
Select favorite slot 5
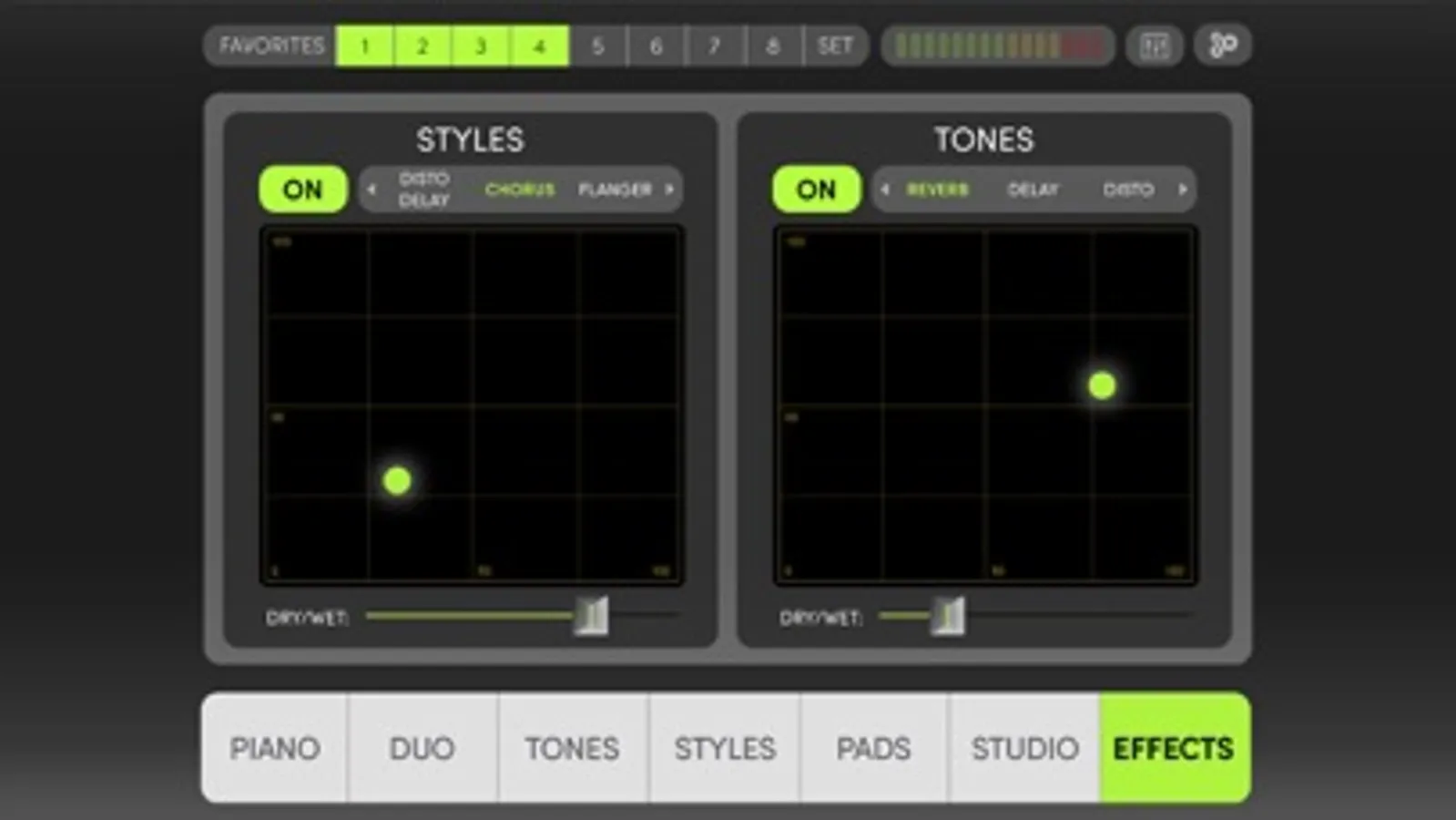coord(597,46)
